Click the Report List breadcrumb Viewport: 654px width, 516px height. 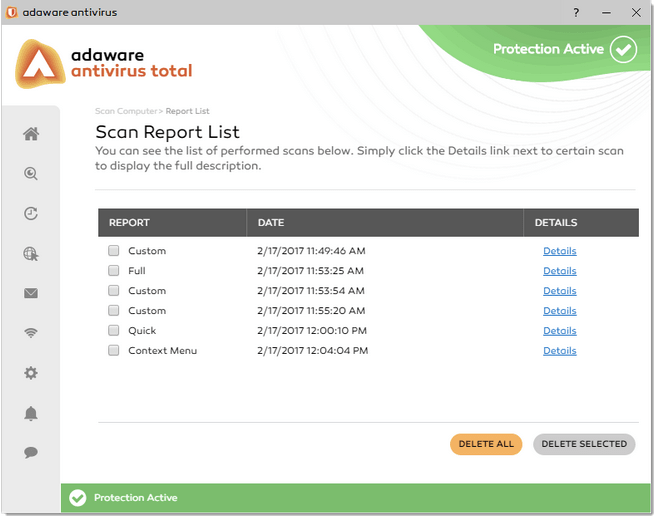click(187, 111)
